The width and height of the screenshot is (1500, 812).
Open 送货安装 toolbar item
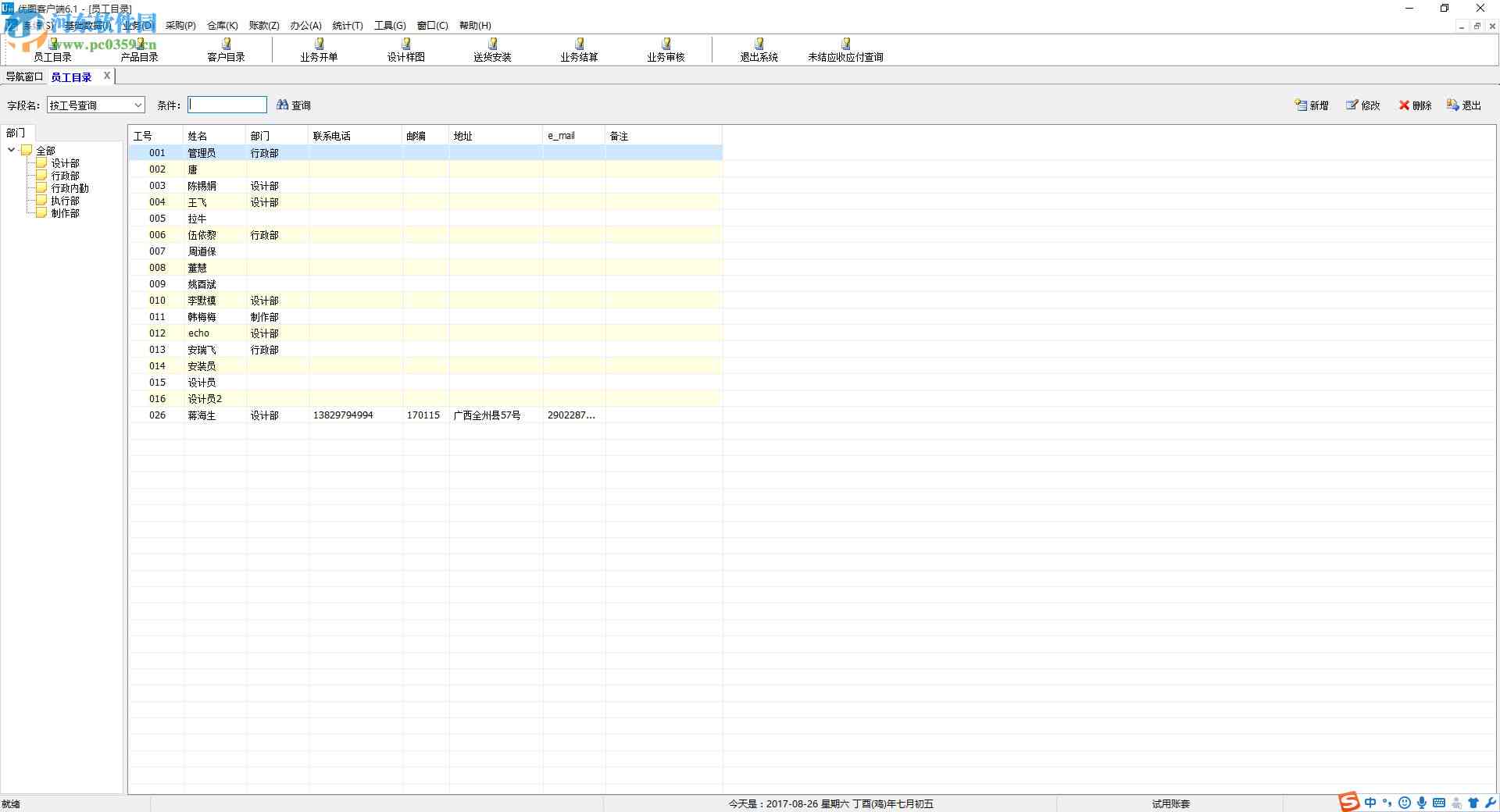click(492, 50)
